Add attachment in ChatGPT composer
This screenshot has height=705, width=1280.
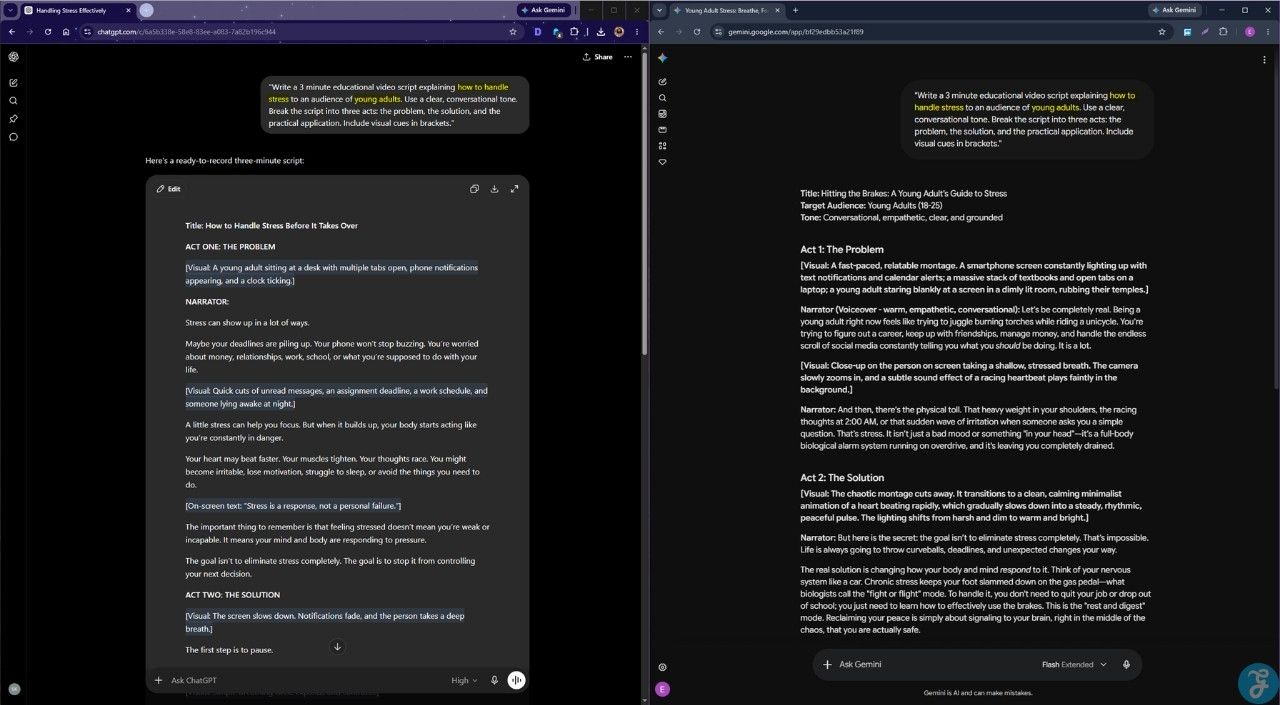coord(158,681)
